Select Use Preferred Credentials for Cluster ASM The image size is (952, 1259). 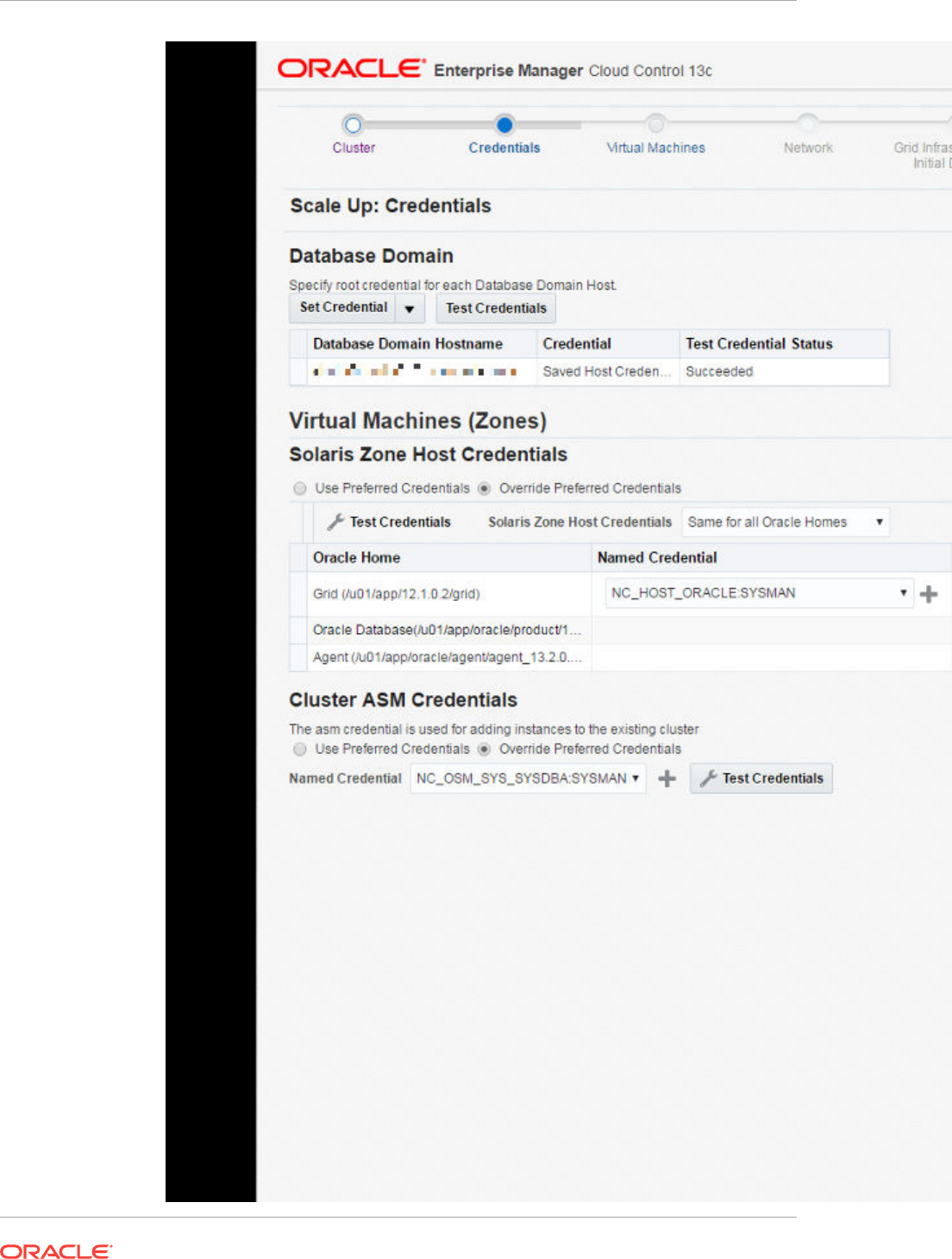coord(299,749)
